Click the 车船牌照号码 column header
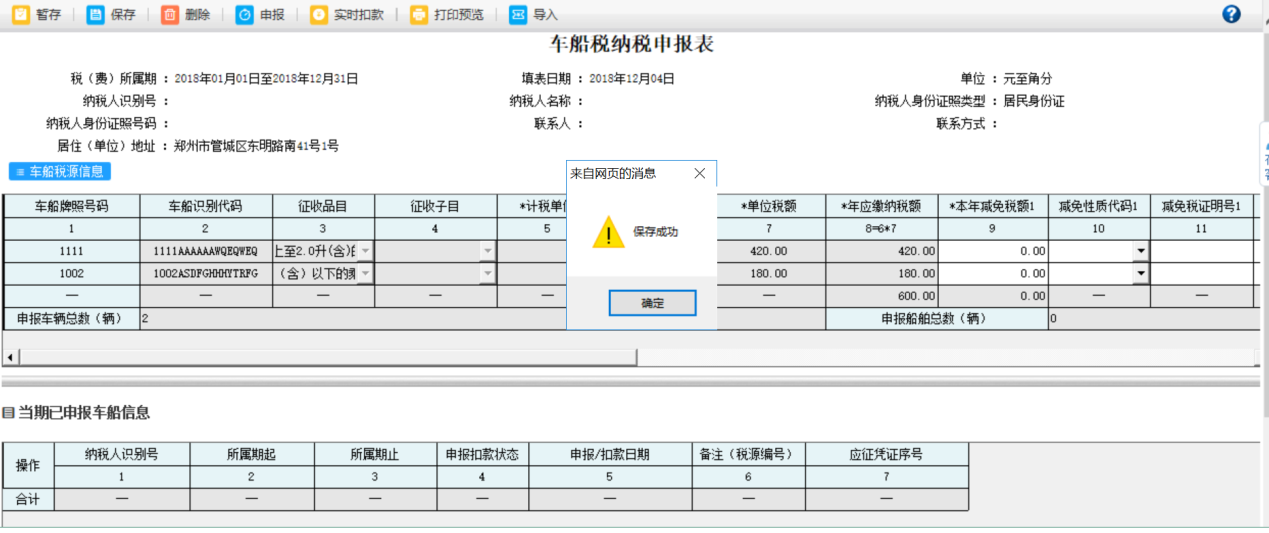1269x533 pixels. tap(71, 206)
